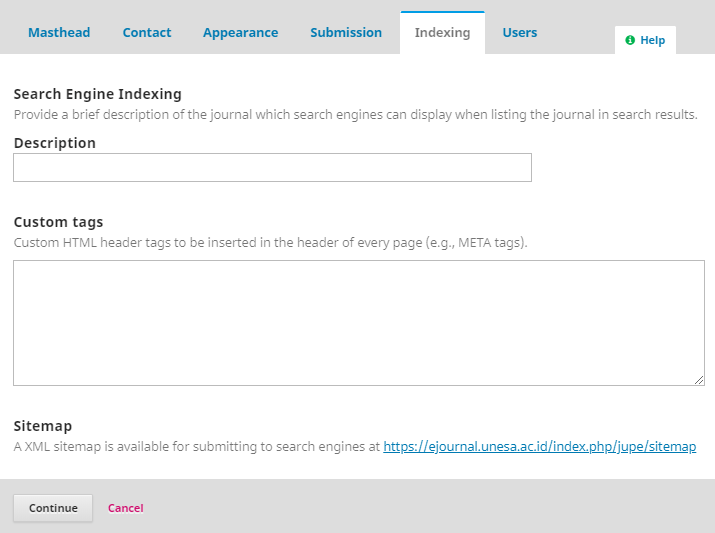The height and width of the screenshot is (533, 715).
Task: Click the green info icon beside Help
Action: (630, 41)
